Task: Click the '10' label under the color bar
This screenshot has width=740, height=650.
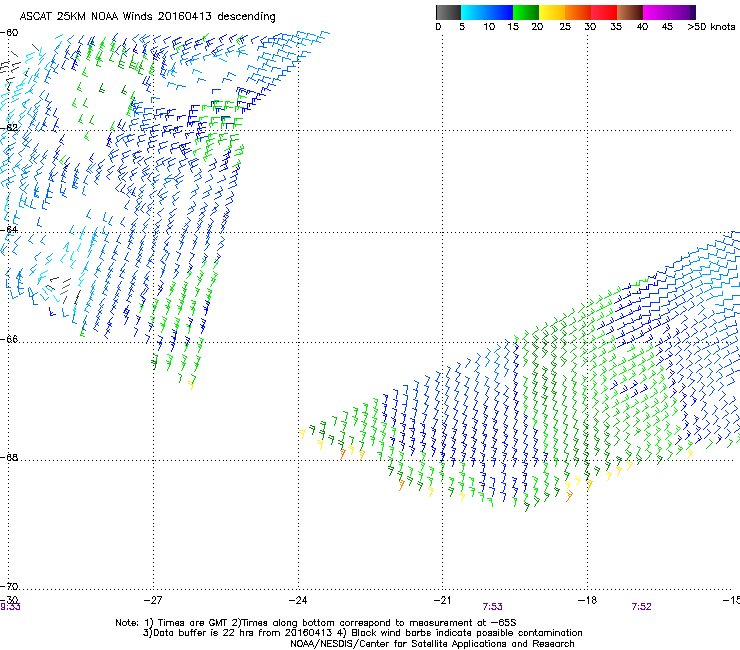Action: 489,27
